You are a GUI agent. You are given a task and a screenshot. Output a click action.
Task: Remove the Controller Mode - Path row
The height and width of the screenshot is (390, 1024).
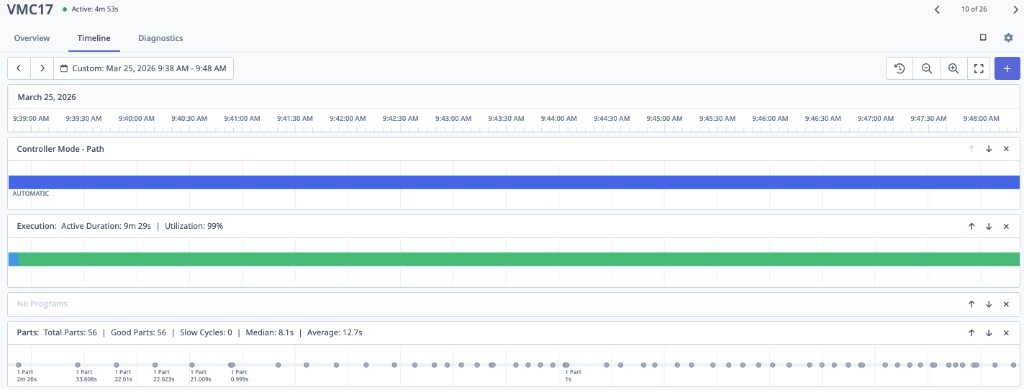1006,149
